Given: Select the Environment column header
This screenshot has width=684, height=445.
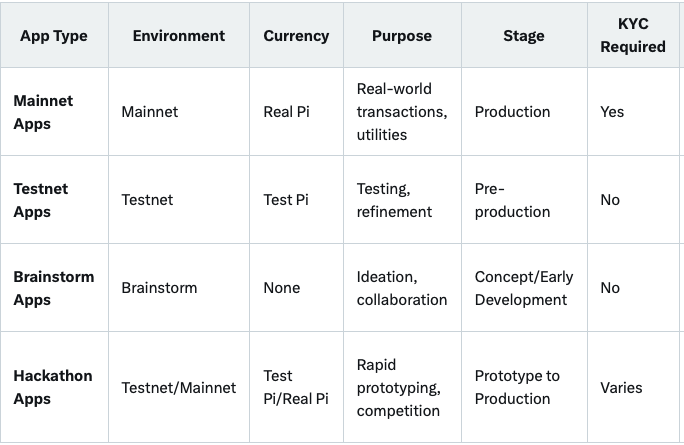Looking at the screenshot, I should [x=178, y=36].
